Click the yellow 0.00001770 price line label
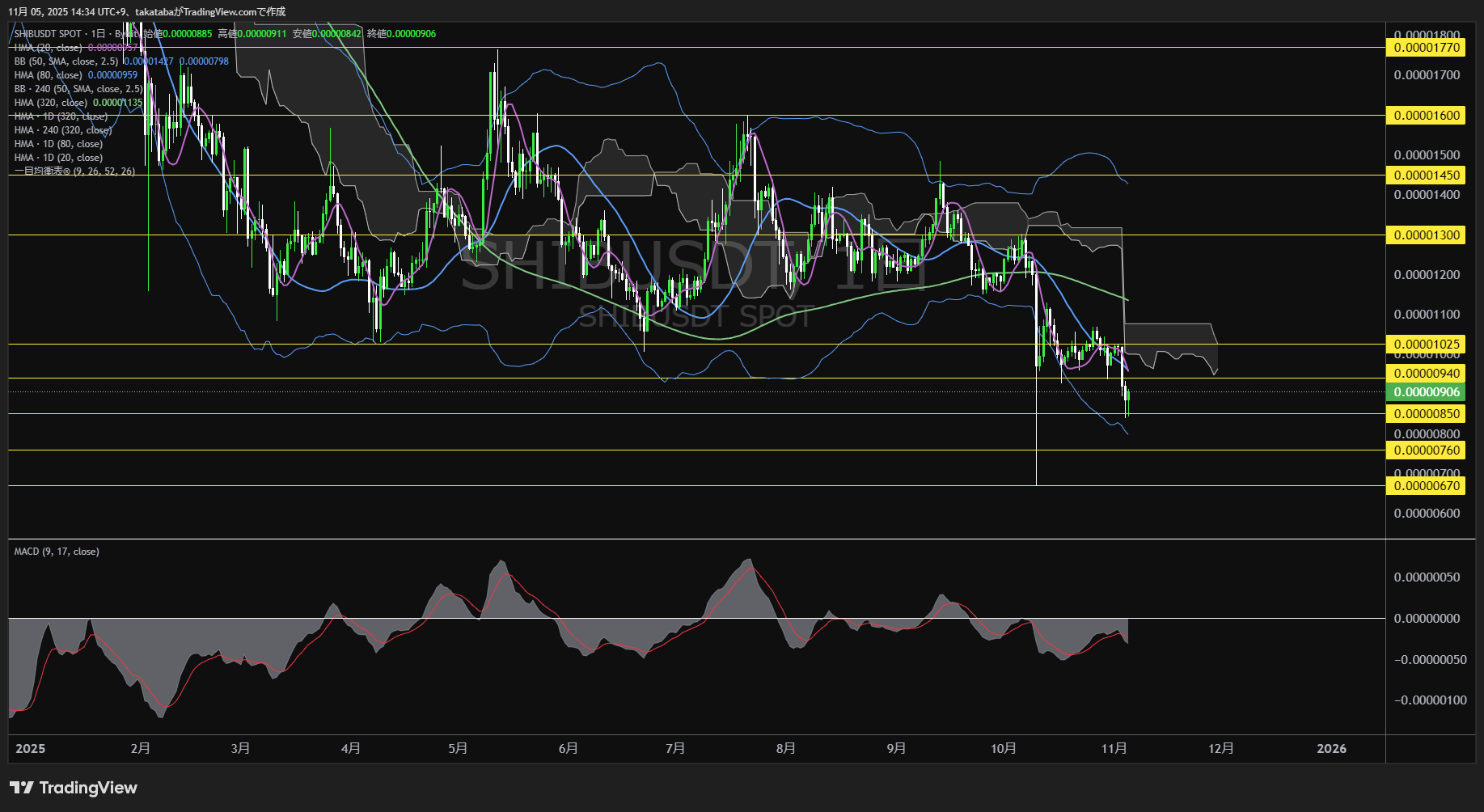The image size is (1484, 812). (x=1427, y=48)
